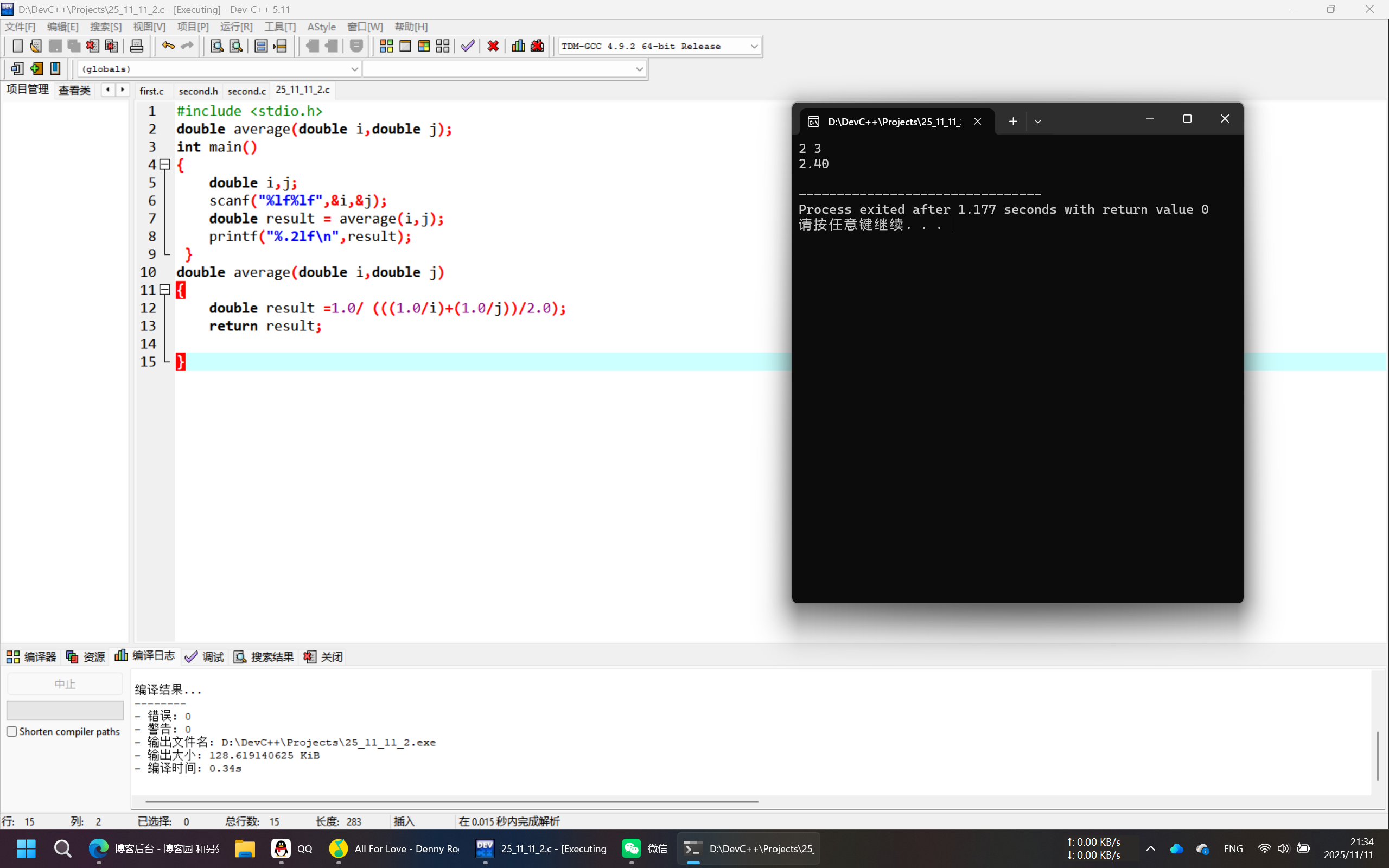Collapse the main function fold at line 4
This screenshot has width=1389, height=868.
[165, 165]
